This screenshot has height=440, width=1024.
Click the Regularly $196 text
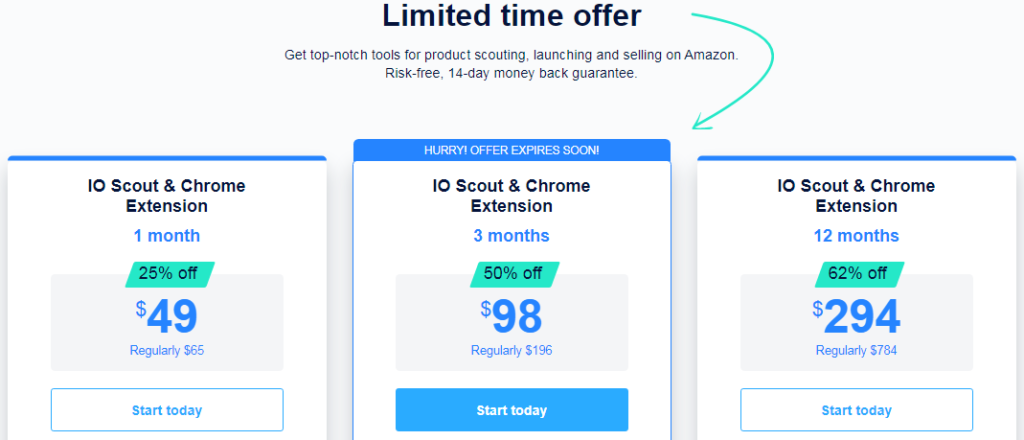tap(511, 351)
